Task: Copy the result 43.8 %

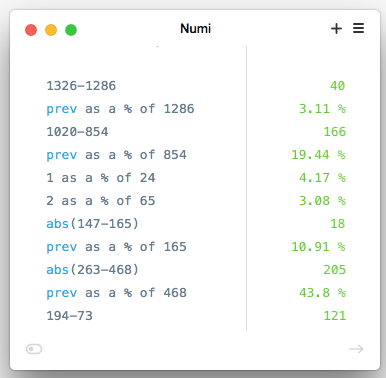Action: 322,293
